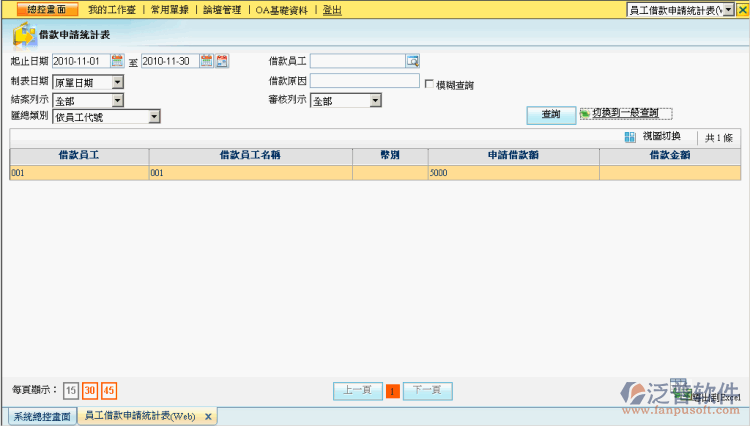
Task: Select the 5000 amount cell
Action: point(513,173)
